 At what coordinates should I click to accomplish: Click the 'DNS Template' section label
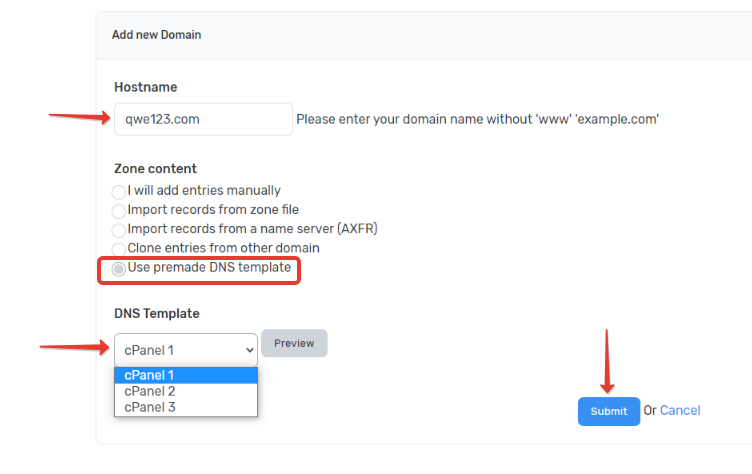157,313
